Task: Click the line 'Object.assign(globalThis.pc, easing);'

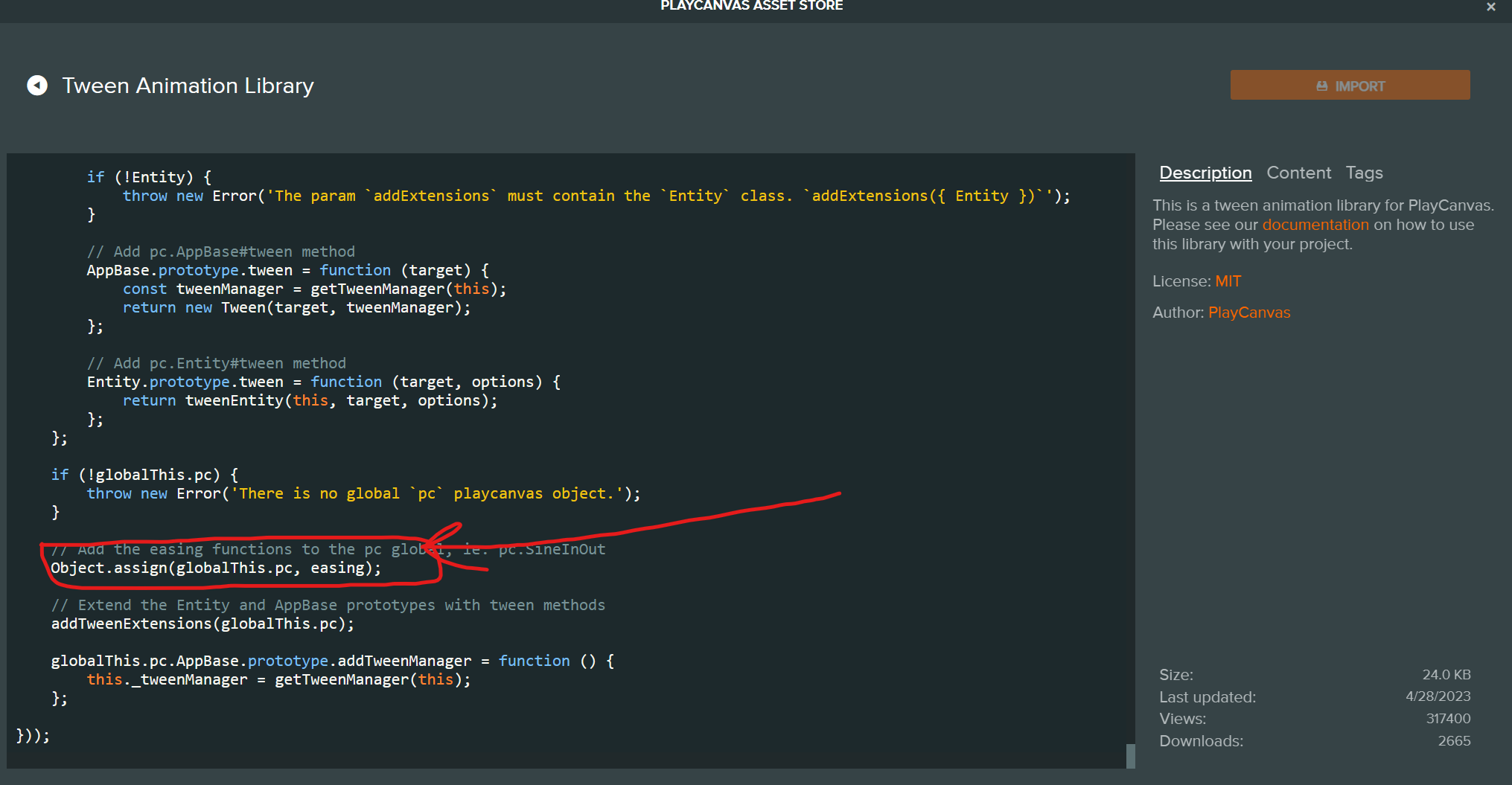Action: point(216,568)
